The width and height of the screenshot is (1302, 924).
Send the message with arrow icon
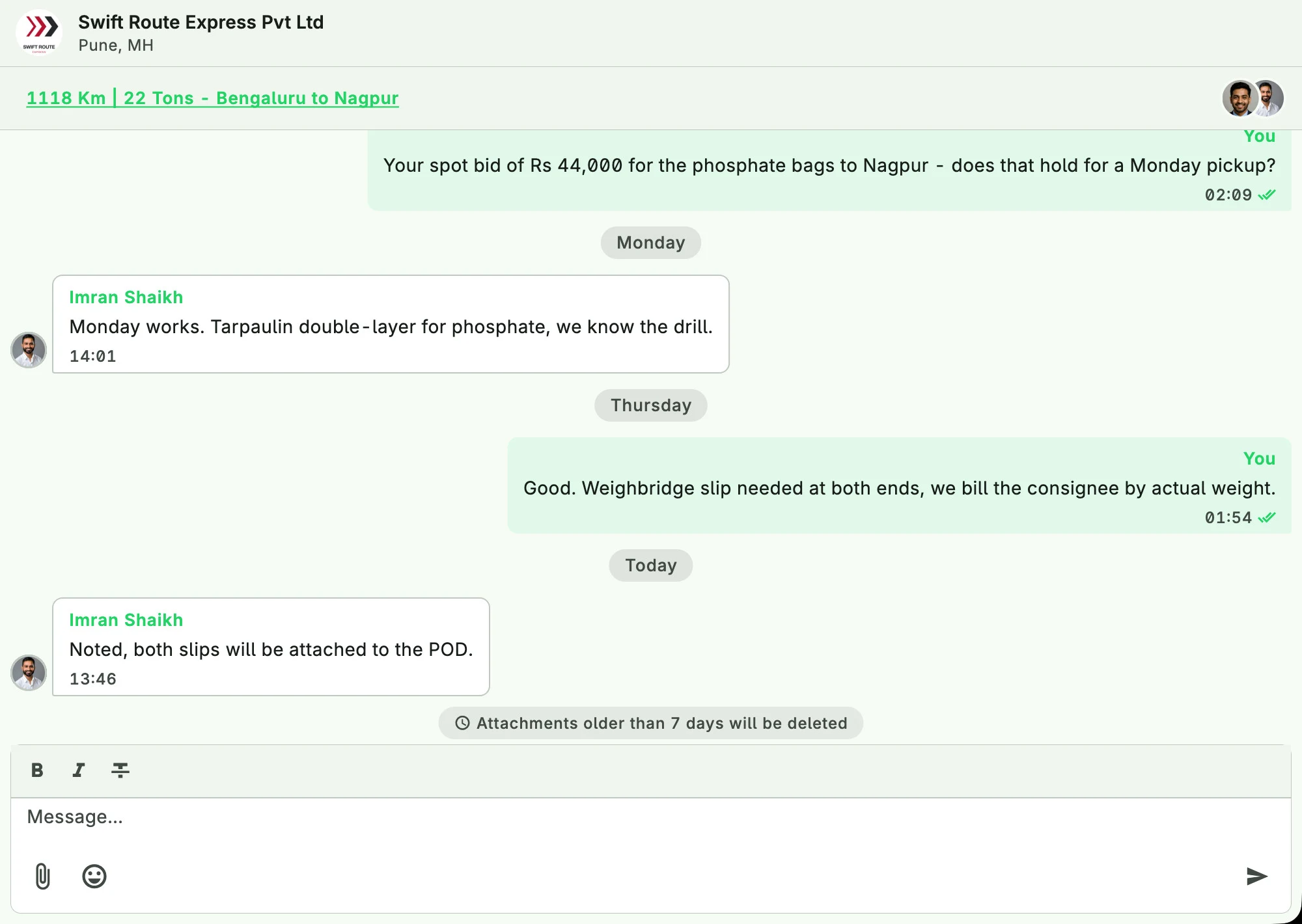coord(1256,876)
